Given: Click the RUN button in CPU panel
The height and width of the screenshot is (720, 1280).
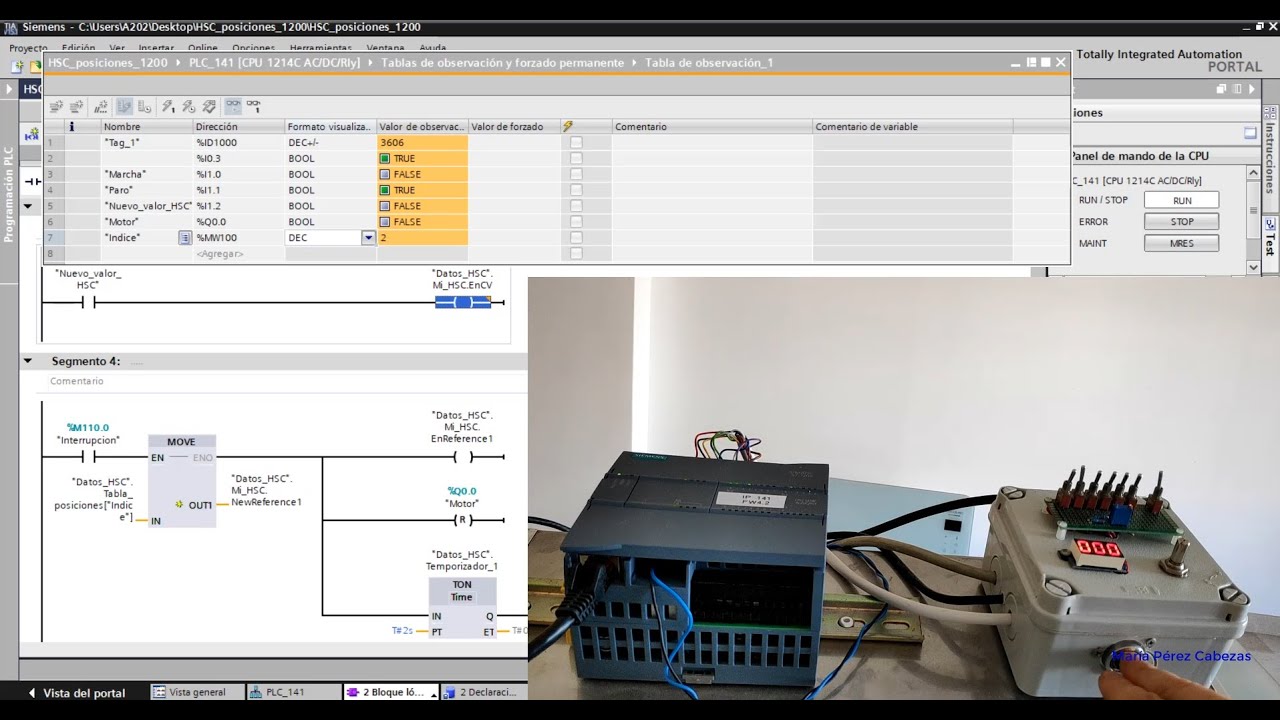Looking at the screenshot, I should tap(1182, 200).
